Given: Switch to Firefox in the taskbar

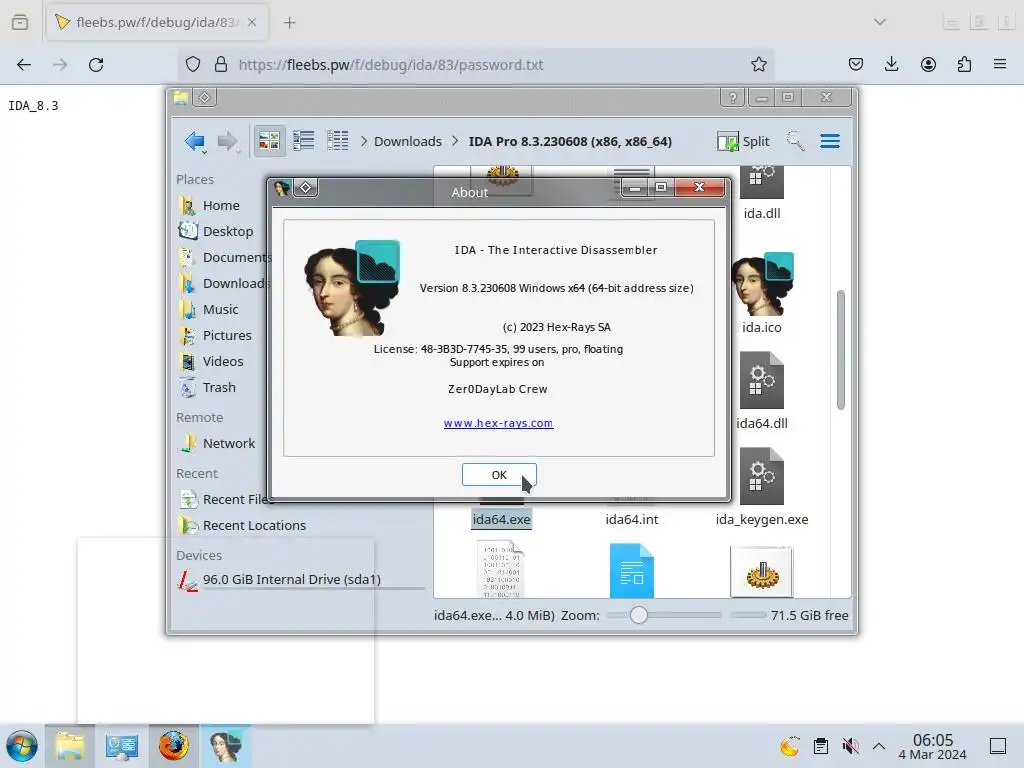Looking at the screenshot, I should coord(174,746).
